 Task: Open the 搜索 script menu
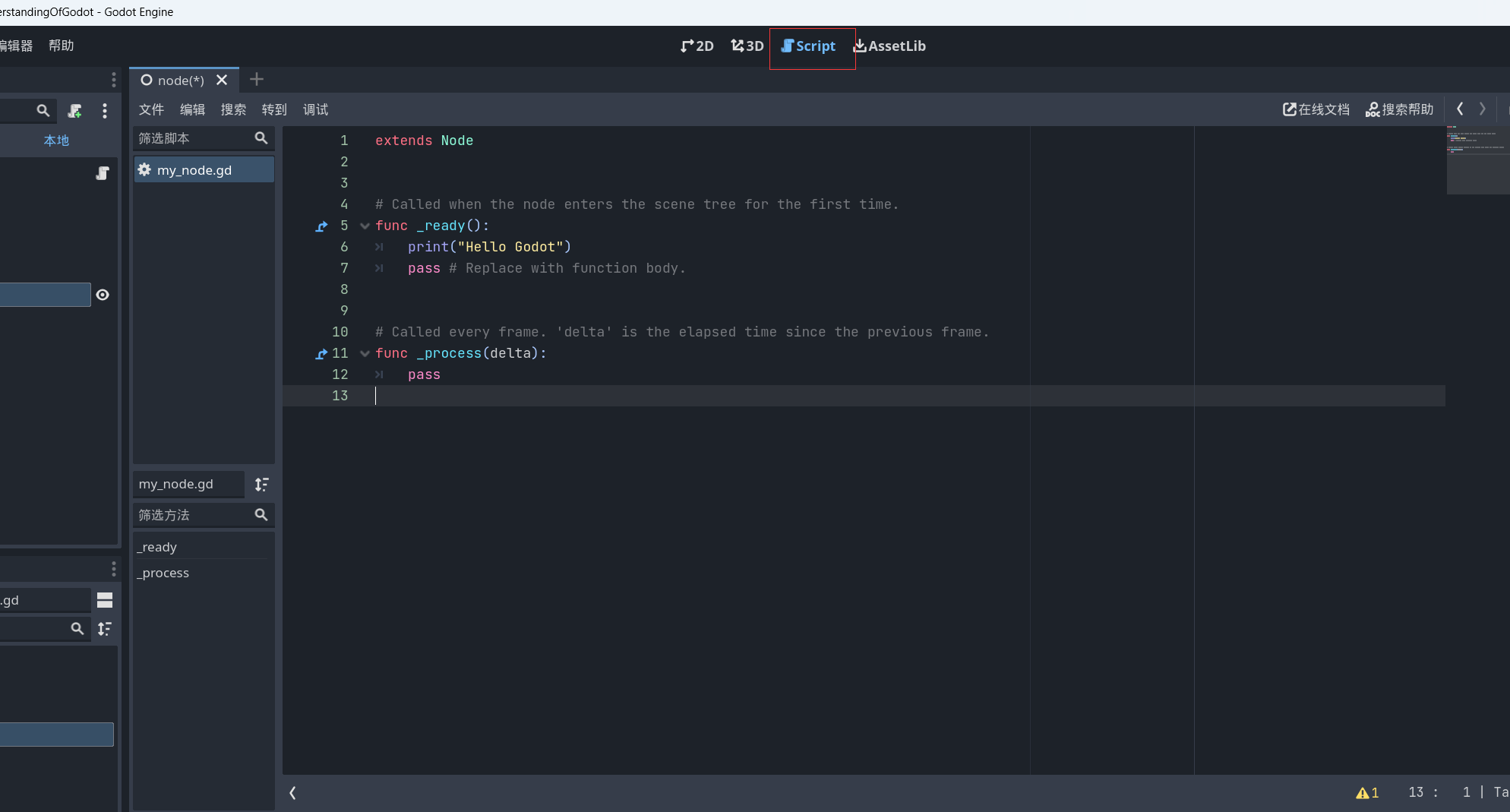[x=233, y=109]
